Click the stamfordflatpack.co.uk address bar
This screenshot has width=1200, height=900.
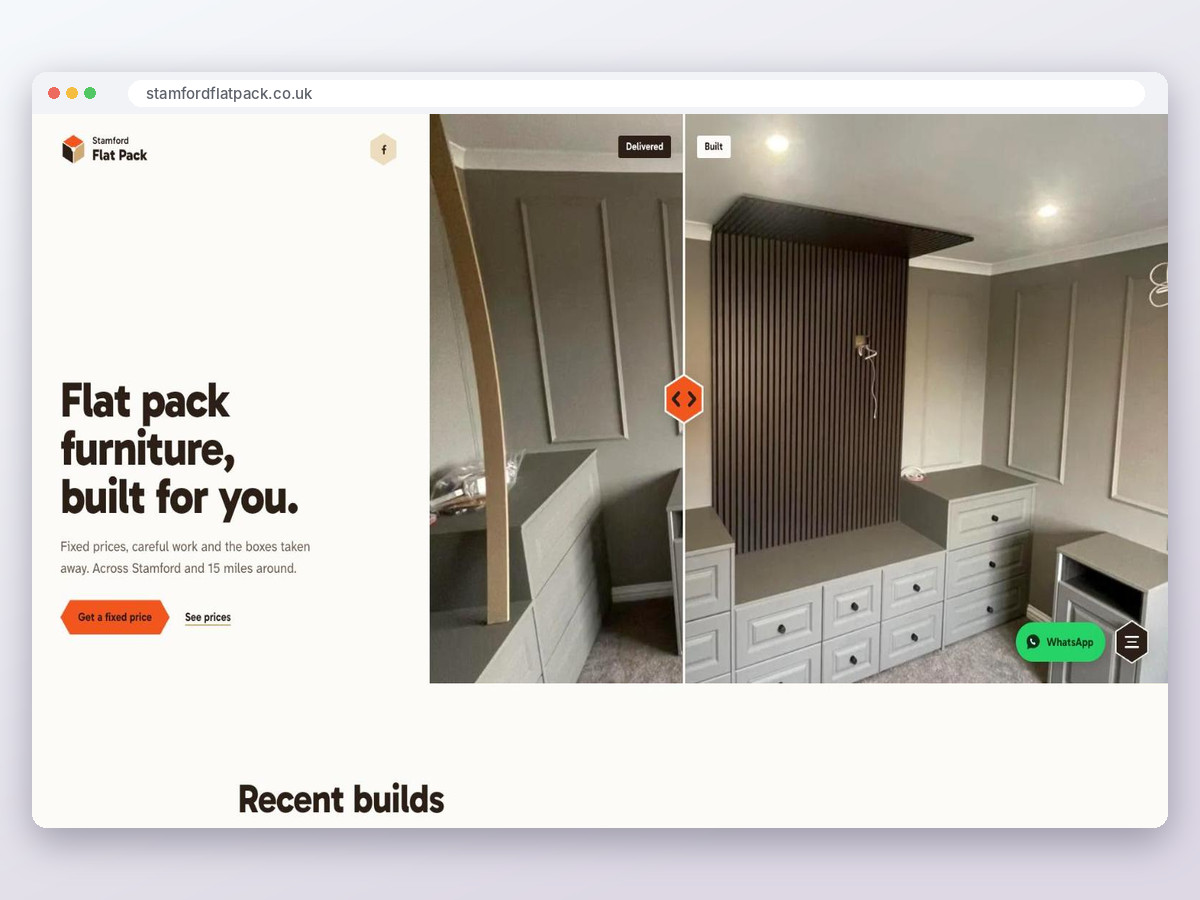point(636,93)
